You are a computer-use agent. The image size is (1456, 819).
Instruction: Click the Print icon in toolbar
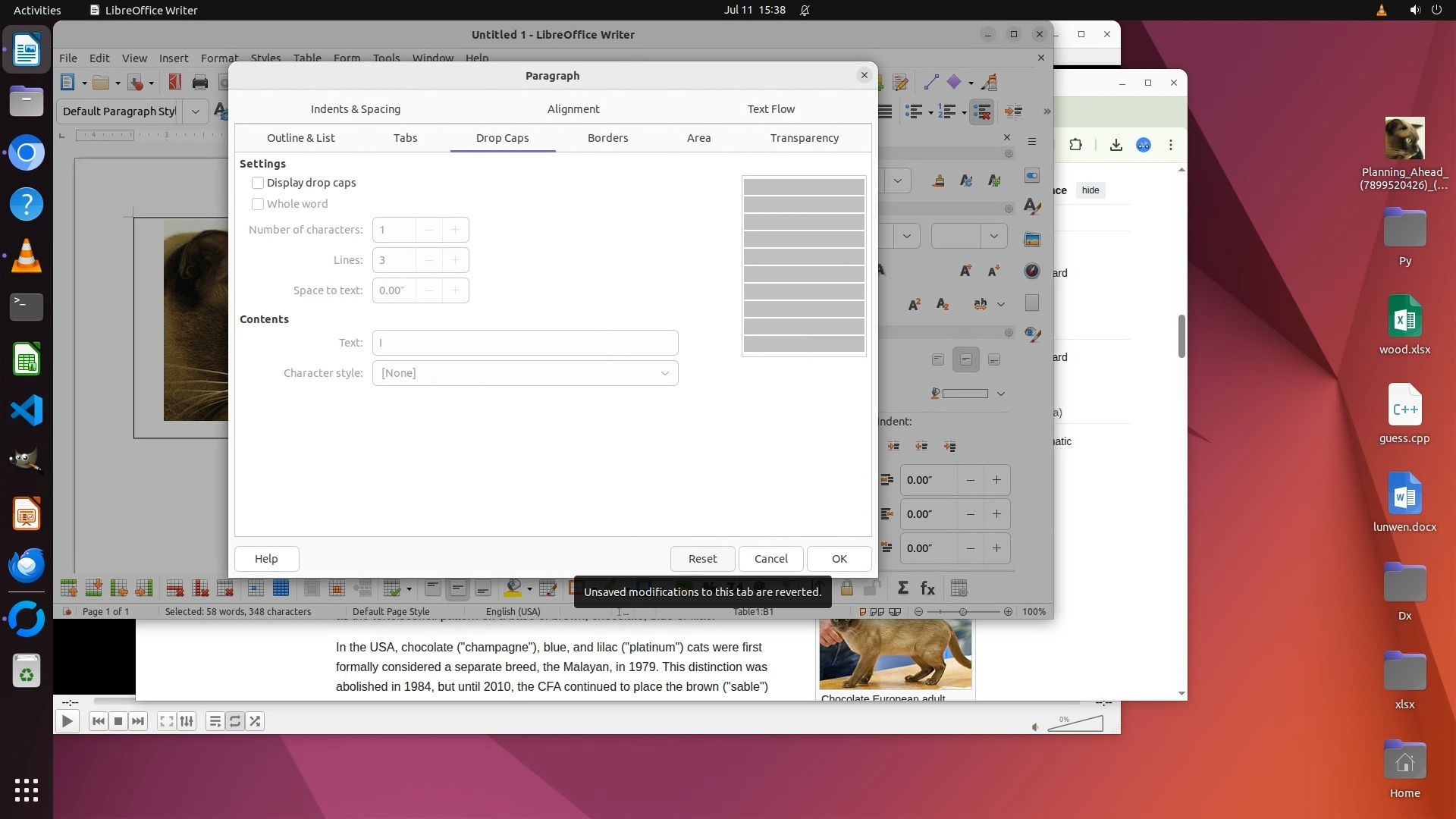click(200, 83)
